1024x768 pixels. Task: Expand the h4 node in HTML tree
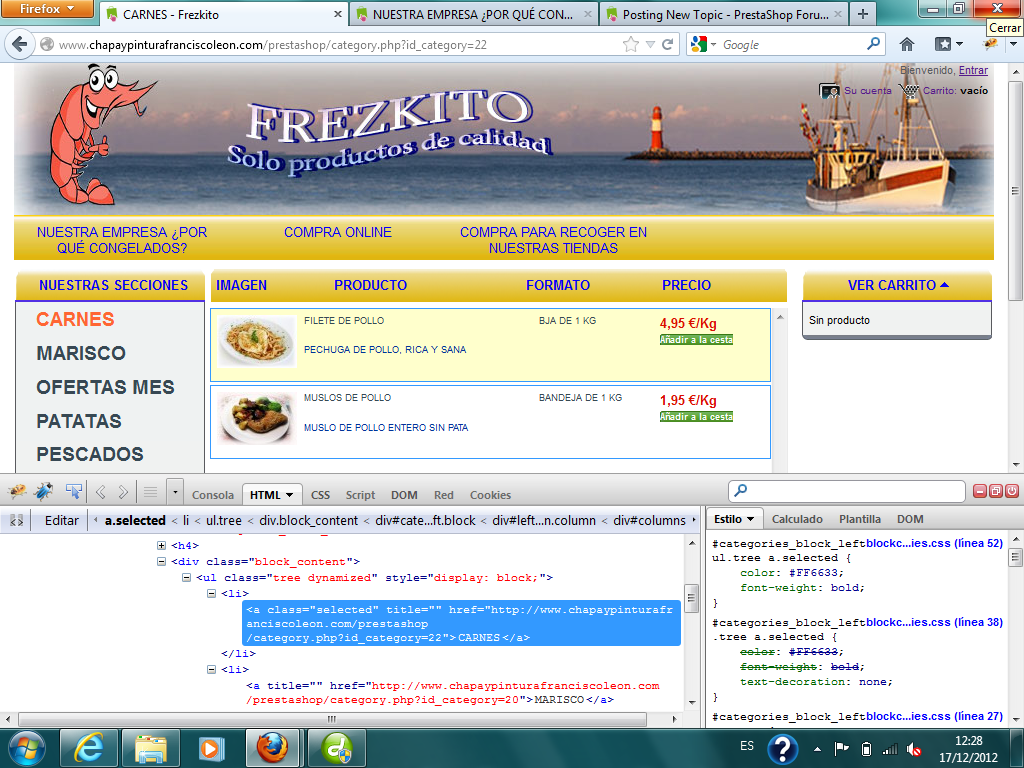(x=161, y=545)
